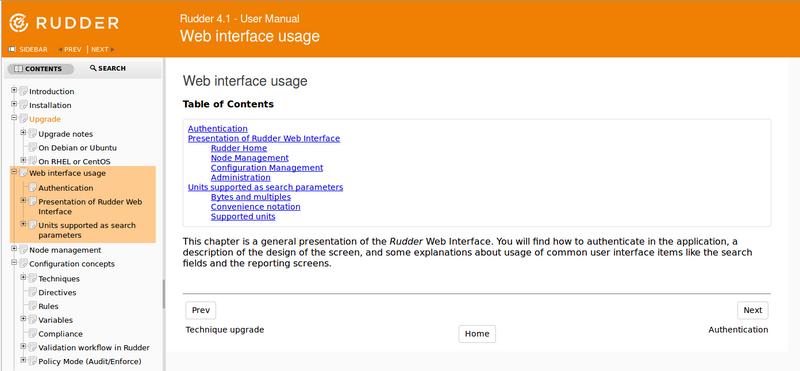Expand the Techniques tree node
Screen dimensions: 800x371
(23, 278)
